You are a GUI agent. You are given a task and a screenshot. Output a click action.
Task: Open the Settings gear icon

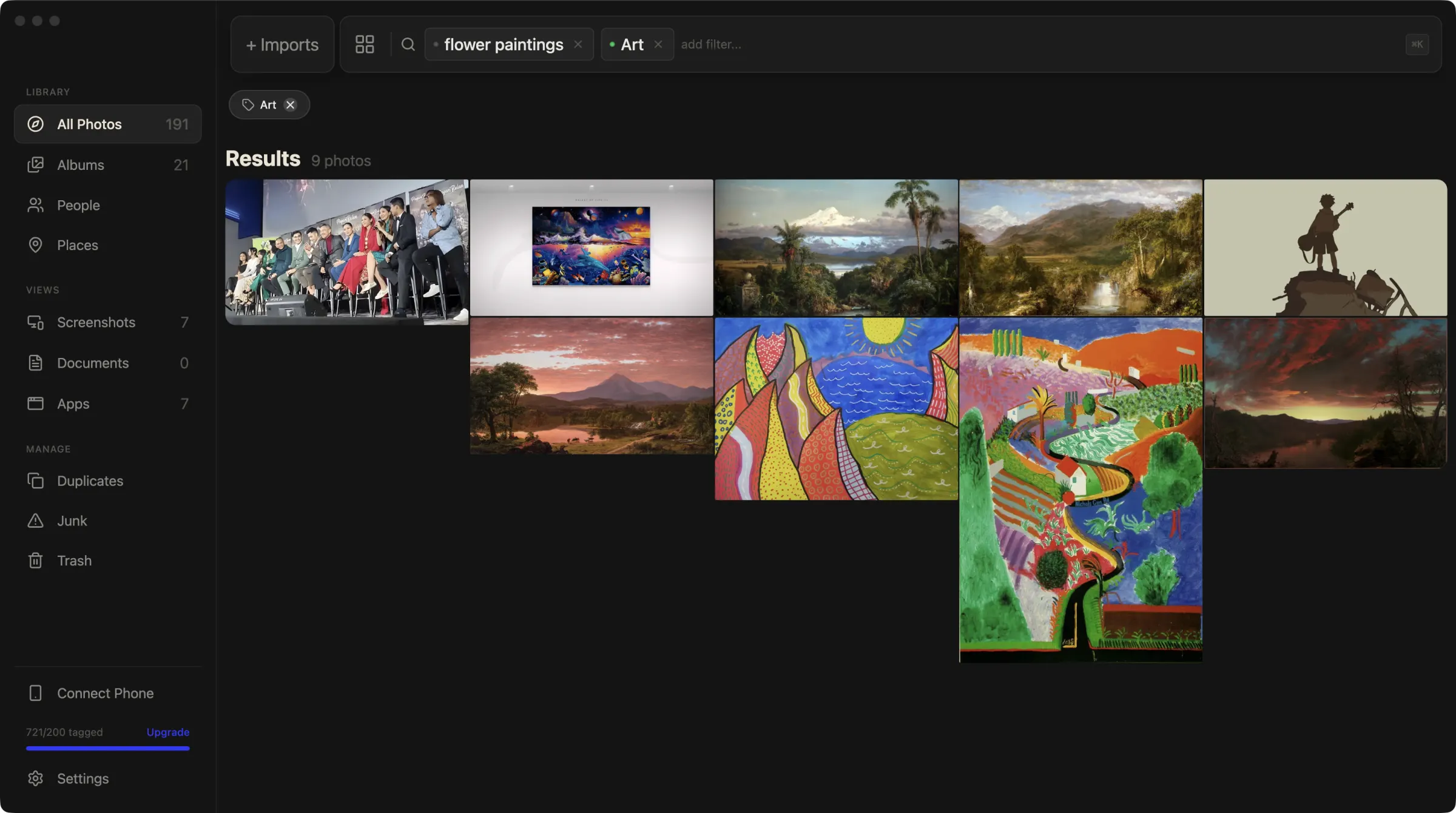[36, 778]
